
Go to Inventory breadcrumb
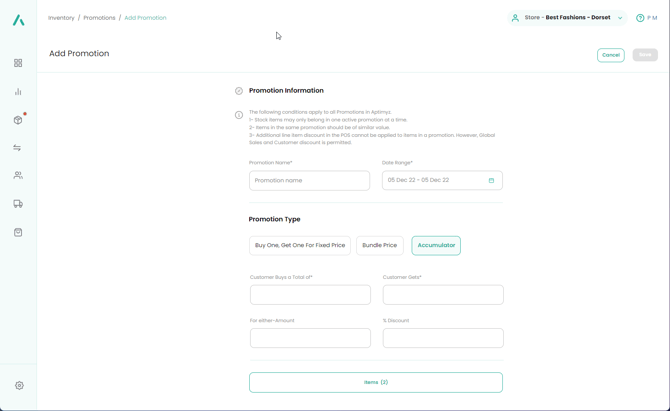click(61, 18)
